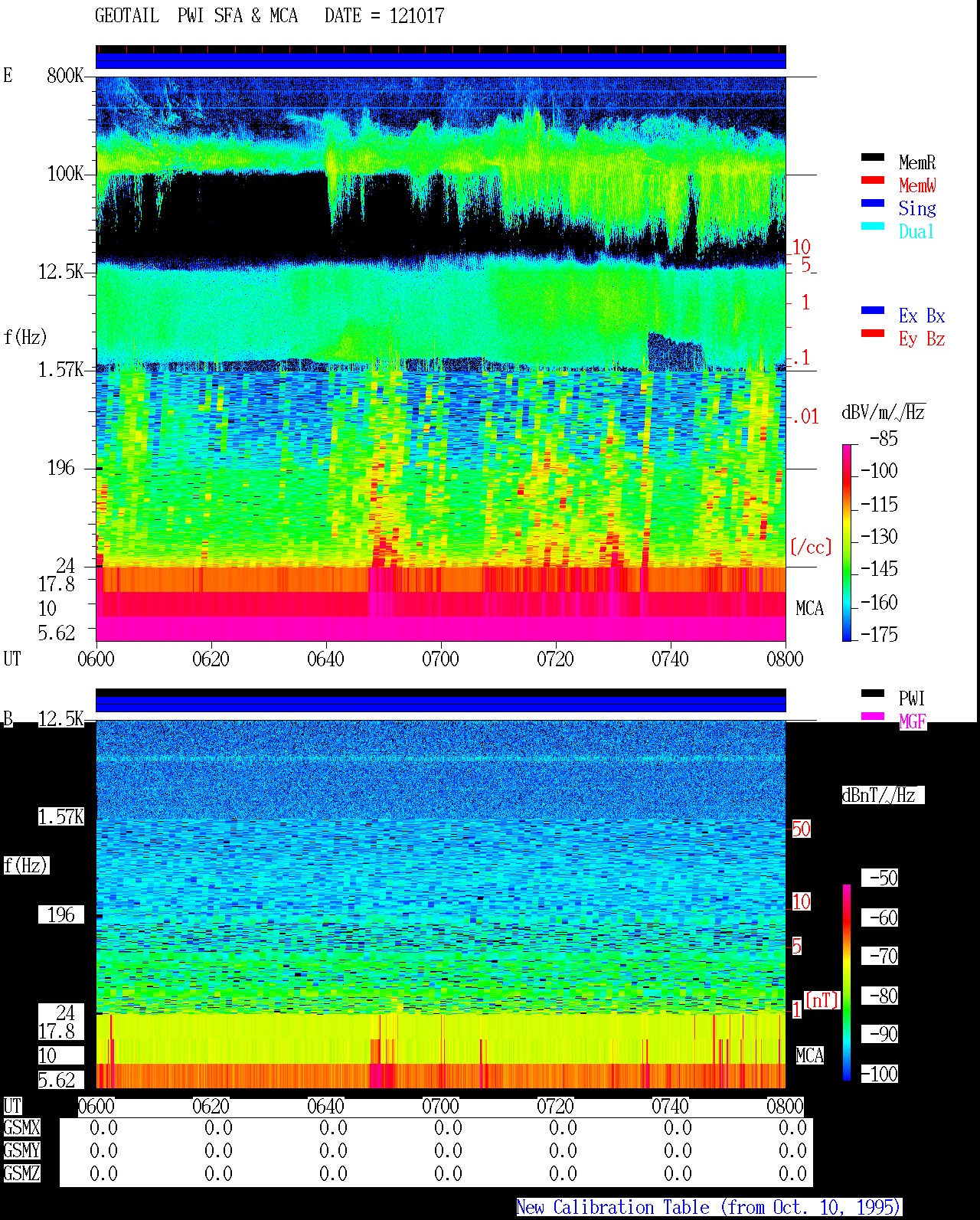Click the black MemR legend swatch
The image size is (980, 1220).
coord(873,157)
